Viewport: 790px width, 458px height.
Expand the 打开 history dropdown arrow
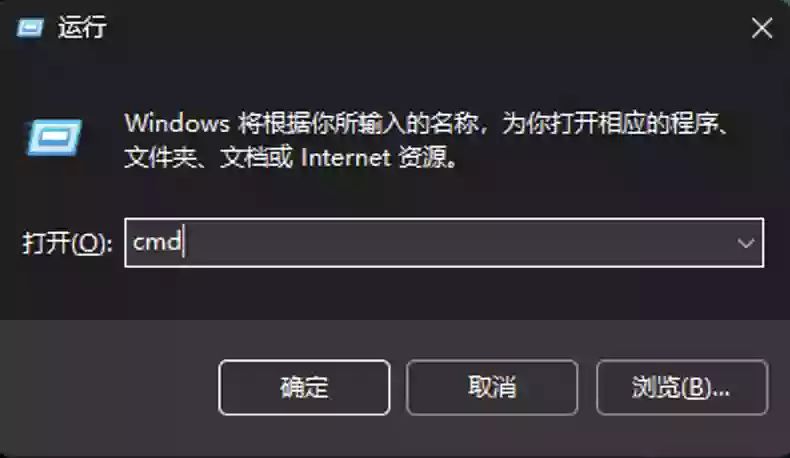tap(746, 243)
